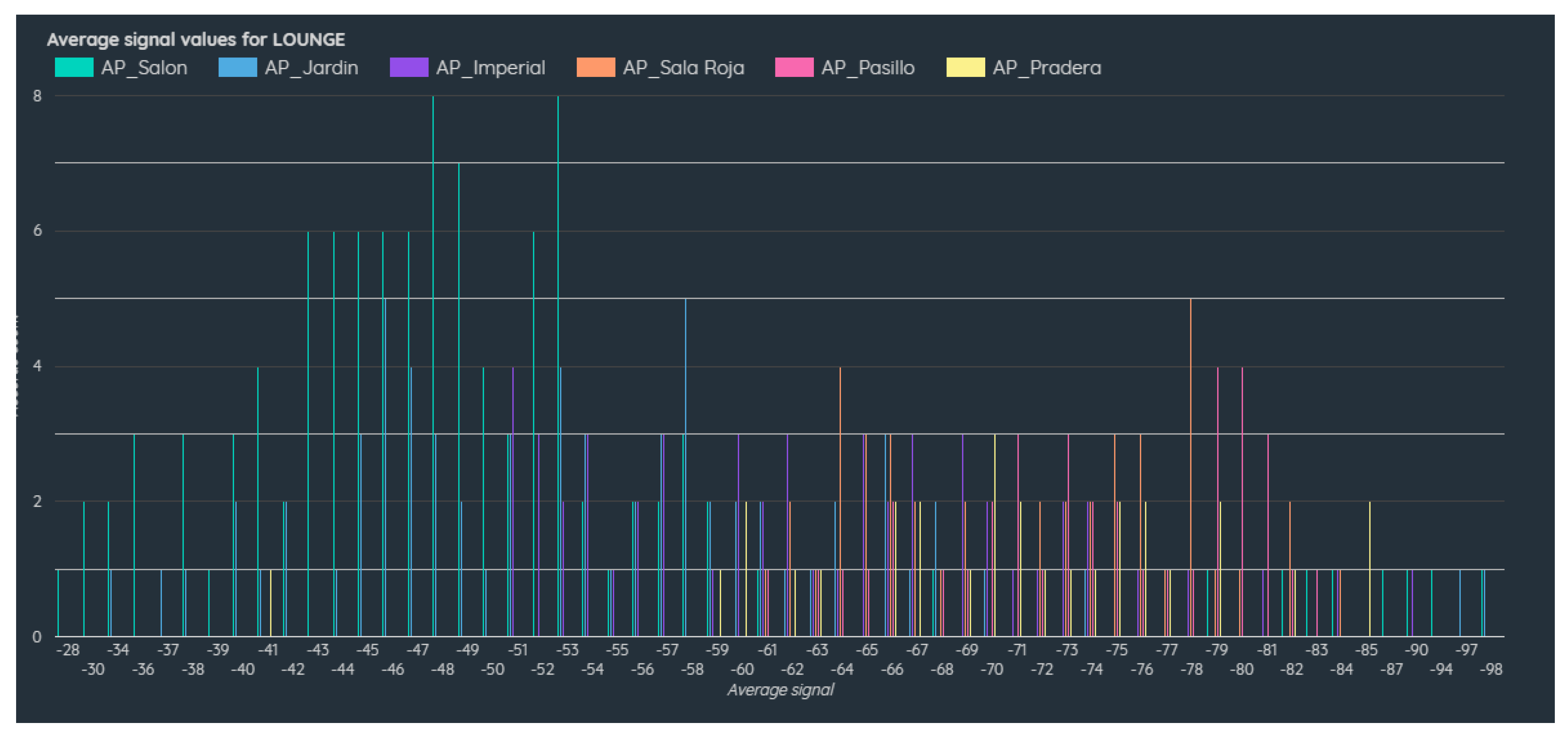Click the chart title Average signal values for LOUNGE

click(x=195, y=40)
